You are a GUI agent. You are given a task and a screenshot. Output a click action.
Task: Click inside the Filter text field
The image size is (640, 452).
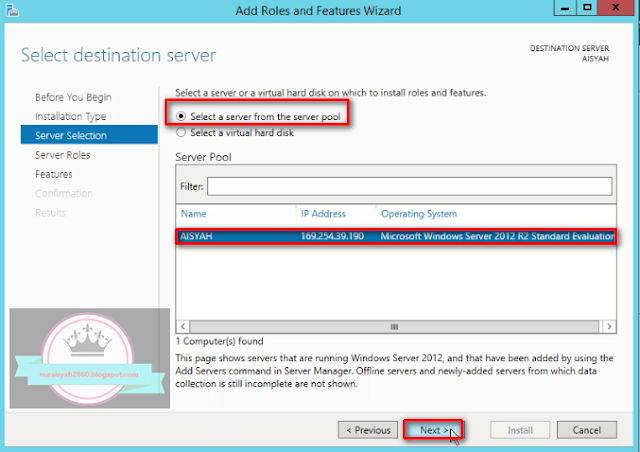point(409,186)
